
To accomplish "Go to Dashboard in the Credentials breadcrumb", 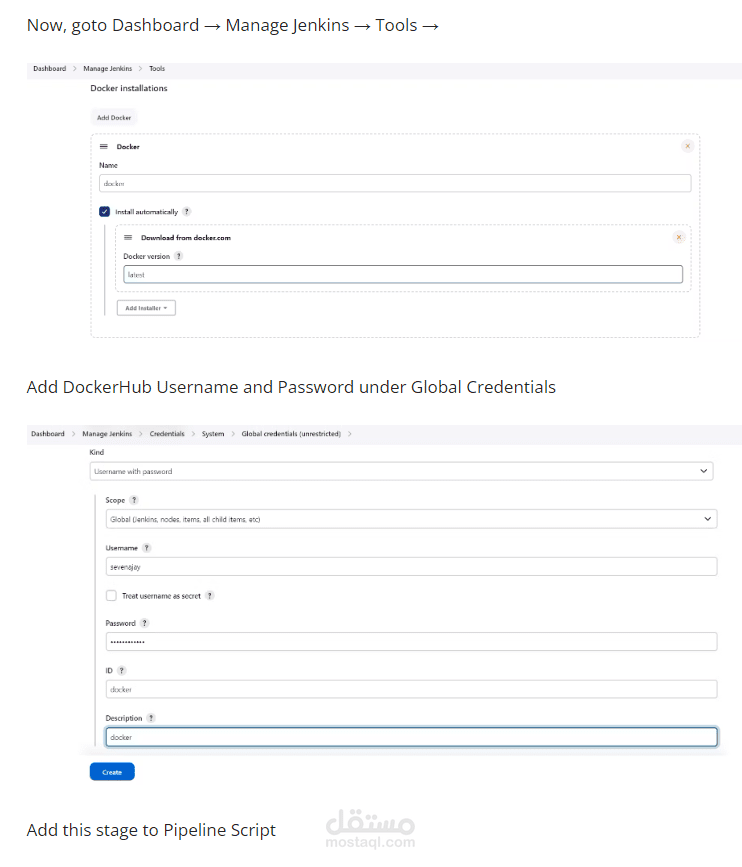I will [x=48, y=434].
